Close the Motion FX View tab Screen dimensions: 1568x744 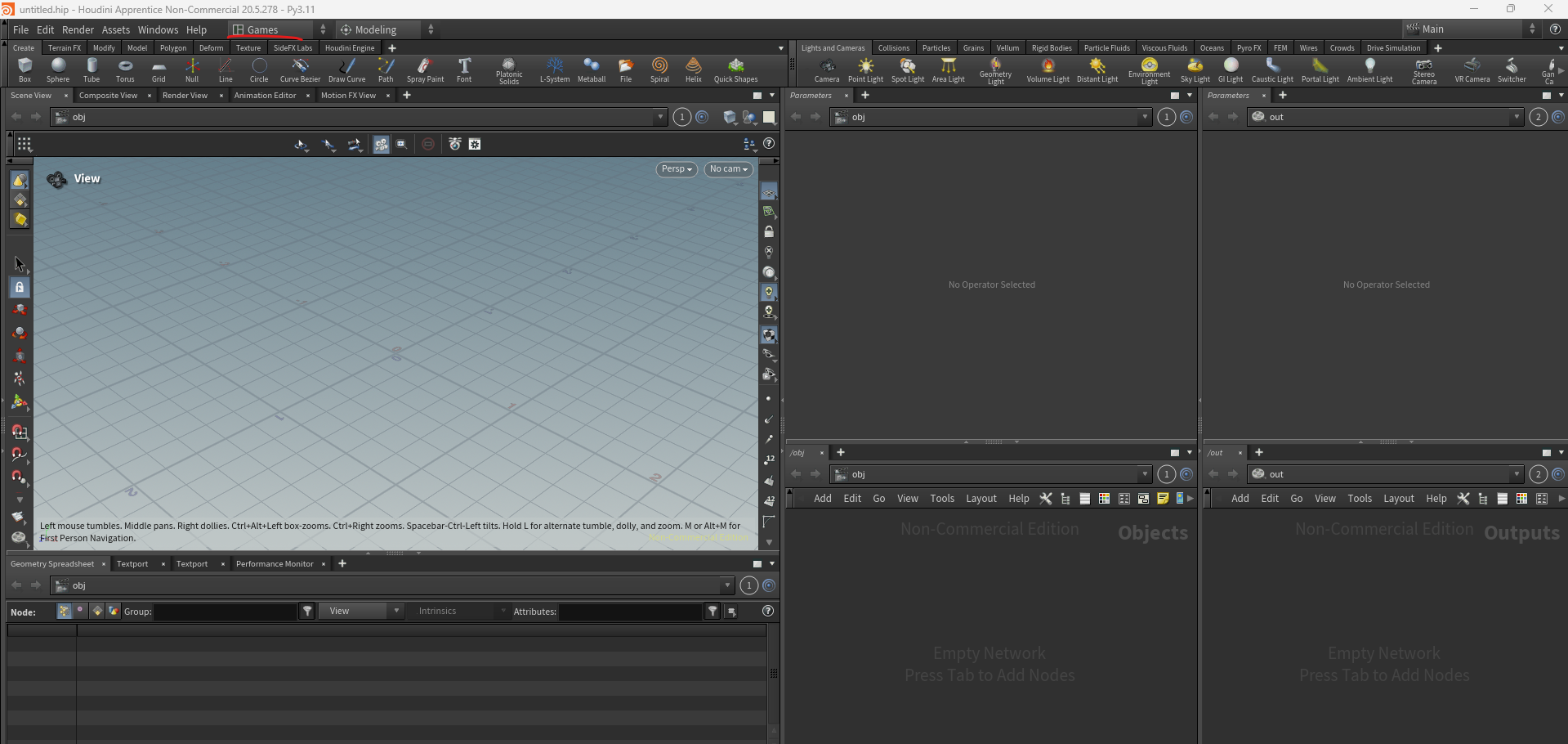(388, 96)
